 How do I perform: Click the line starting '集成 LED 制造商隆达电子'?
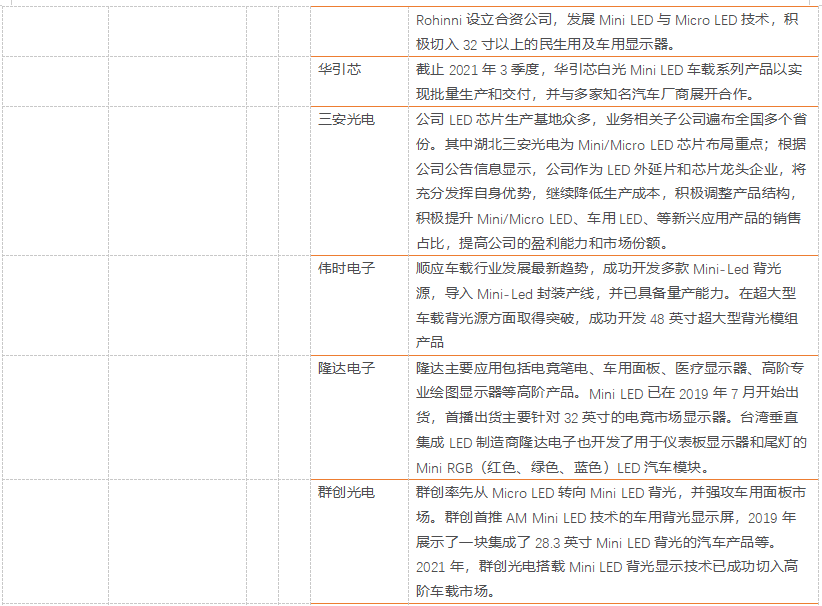point(611,442)
